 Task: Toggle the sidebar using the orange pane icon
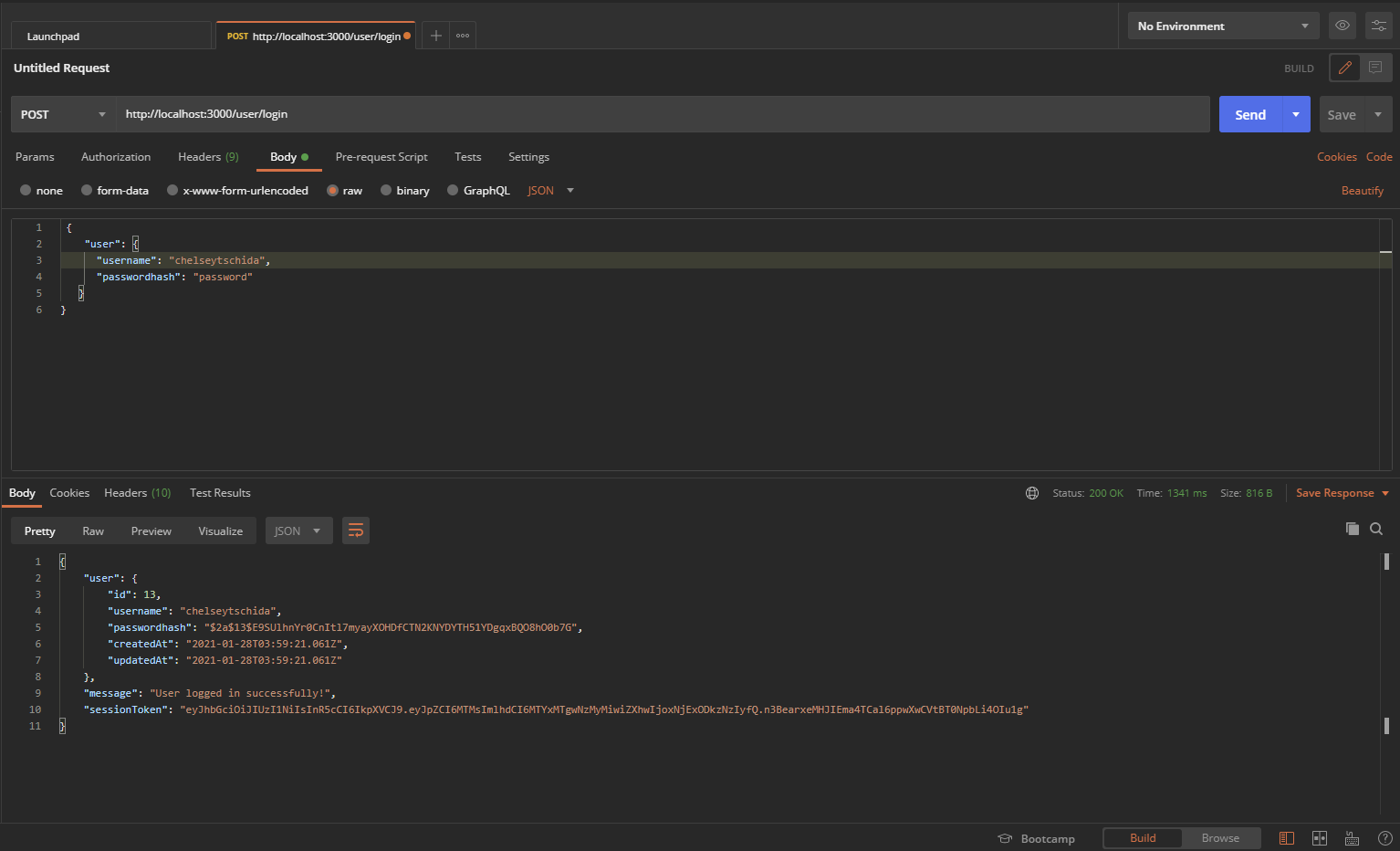pos(1287,838)
